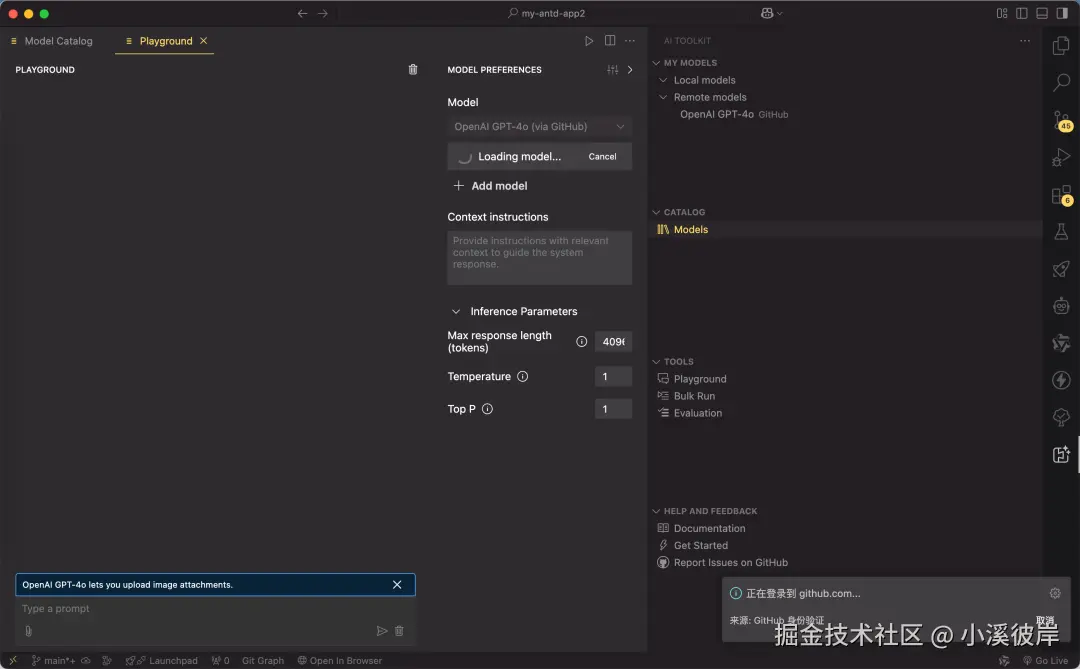1080x669 pixels.
Task: Open the robot face icon in activity bar
Action: (1061, 305)
